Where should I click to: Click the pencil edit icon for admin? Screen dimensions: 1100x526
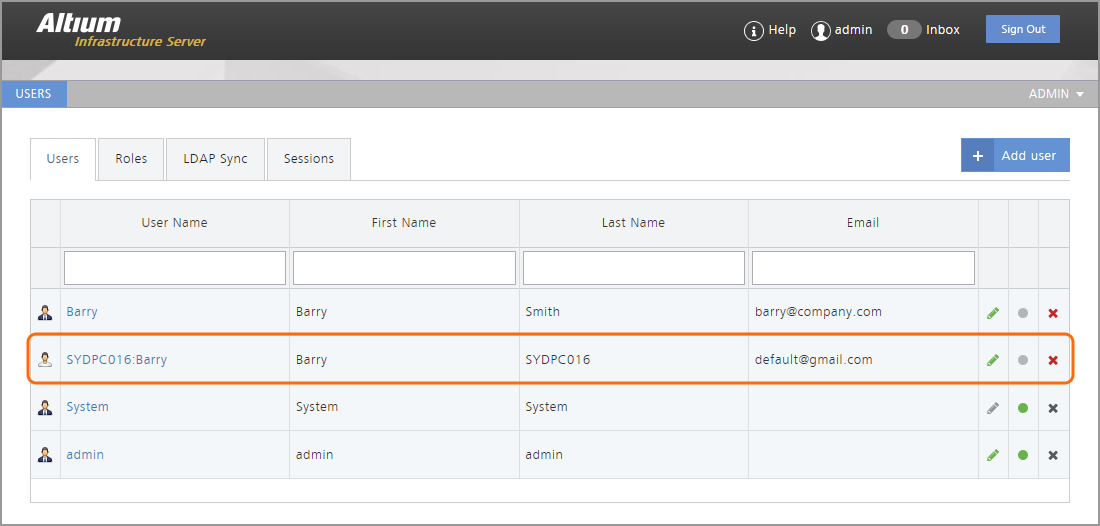[x=992, y=455]
